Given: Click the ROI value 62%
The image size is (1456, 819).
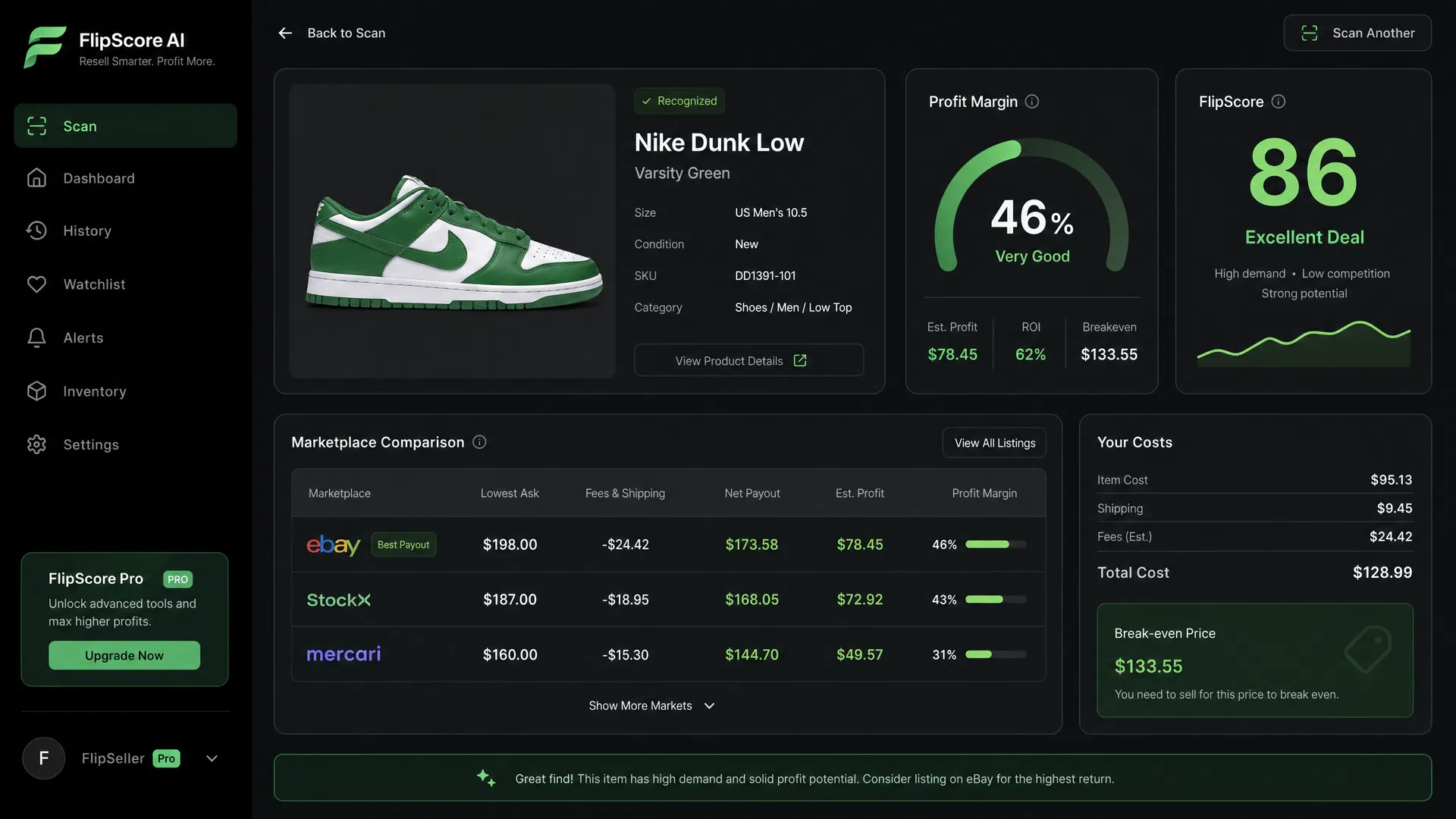Looking at the screenshot, I should 1031,354.
